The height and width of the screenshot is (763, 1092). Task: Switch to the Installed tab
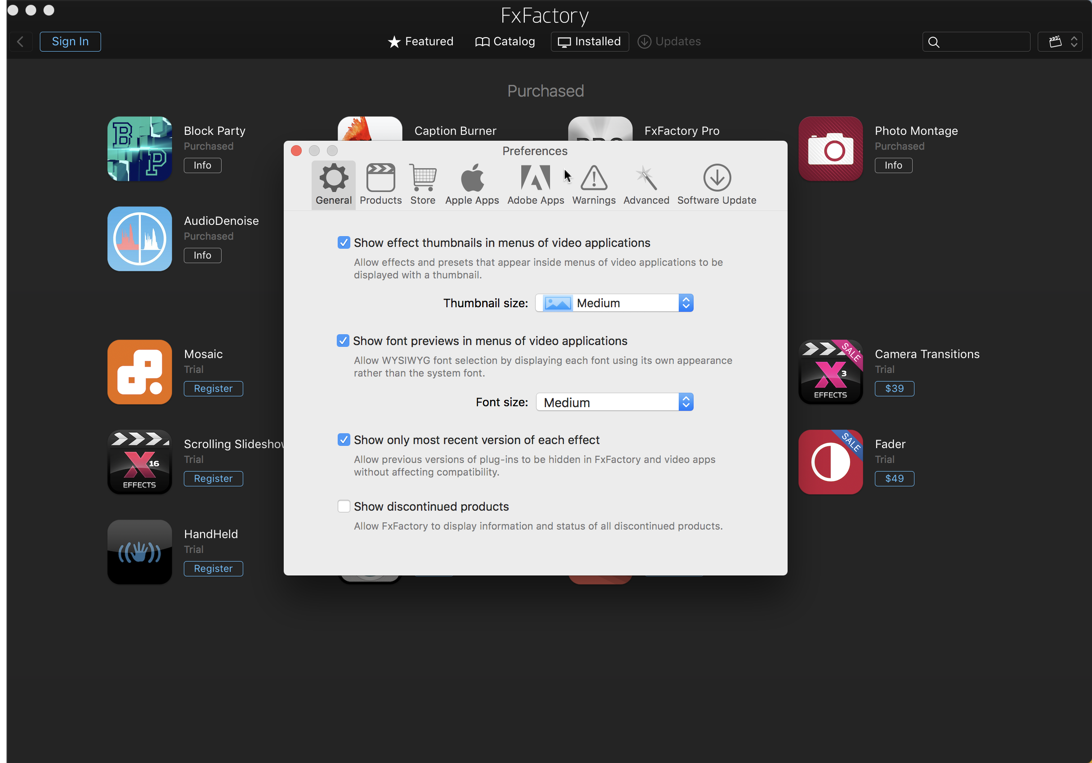click(590, 42)
